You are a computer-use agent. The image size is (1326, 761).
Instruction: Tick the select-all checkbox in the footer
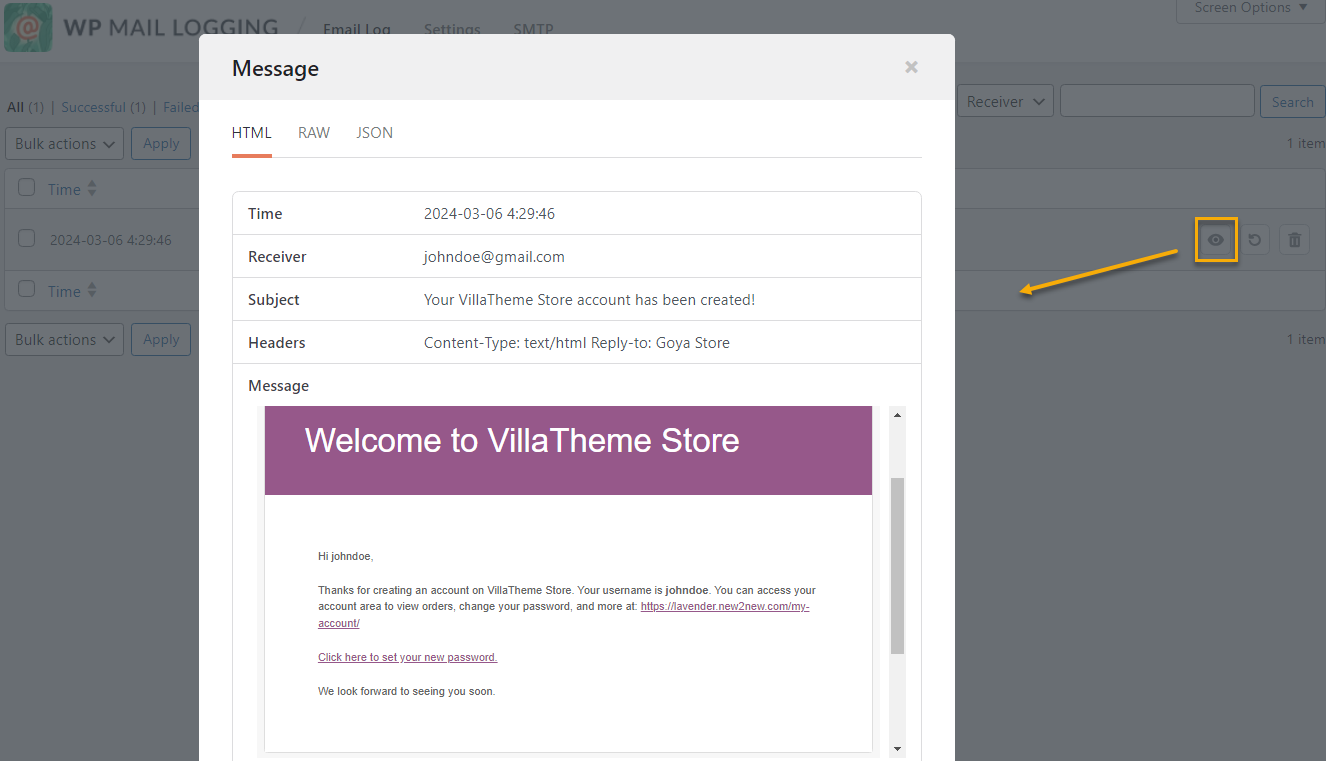point(27,290)
